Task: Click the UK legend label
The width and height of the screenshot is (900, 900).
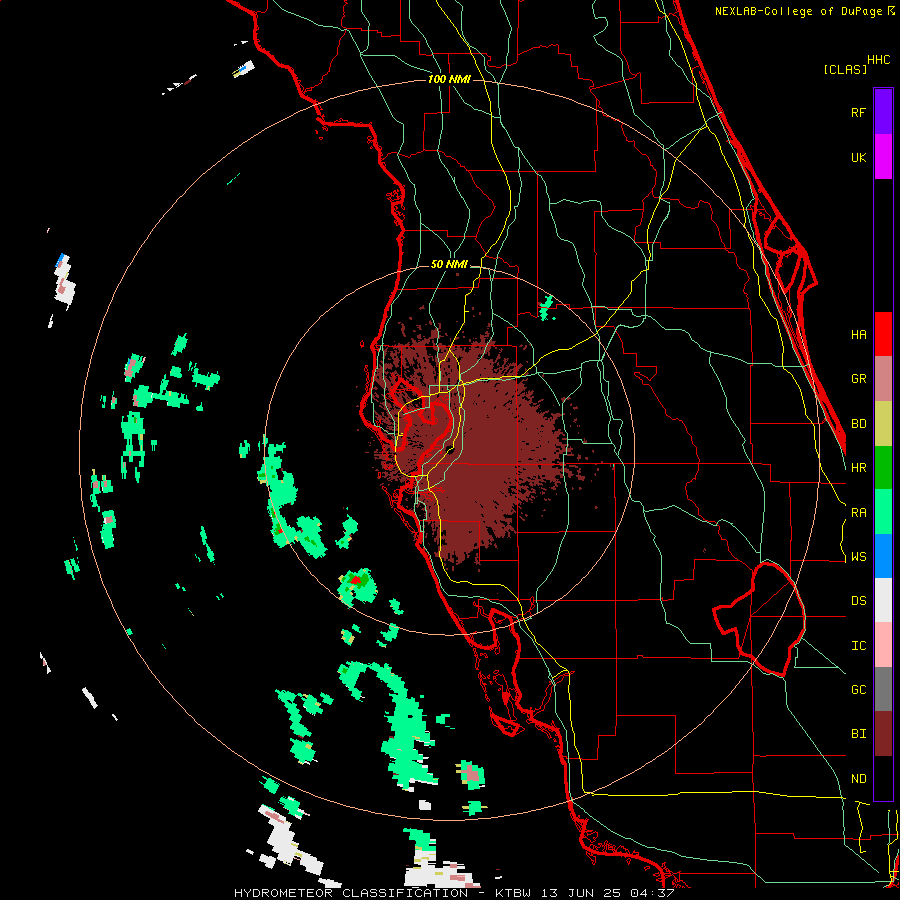Action: (858, 157)
